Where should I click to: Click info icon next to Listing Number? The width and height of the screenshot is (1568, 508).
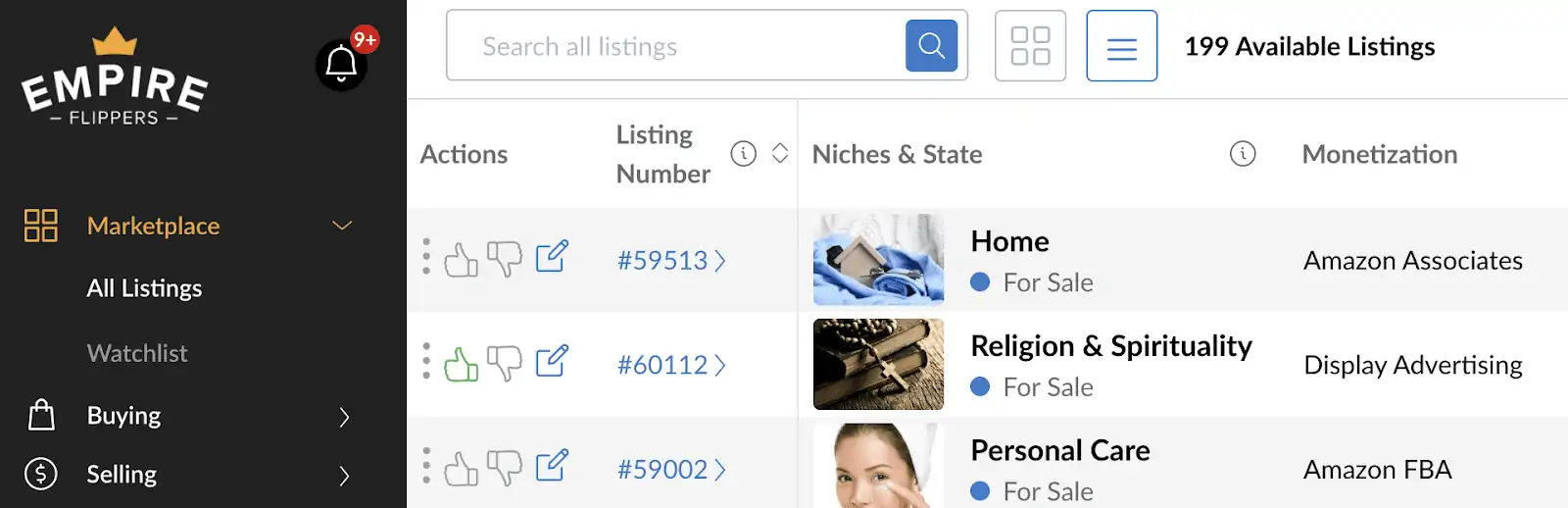pos(744,154)
